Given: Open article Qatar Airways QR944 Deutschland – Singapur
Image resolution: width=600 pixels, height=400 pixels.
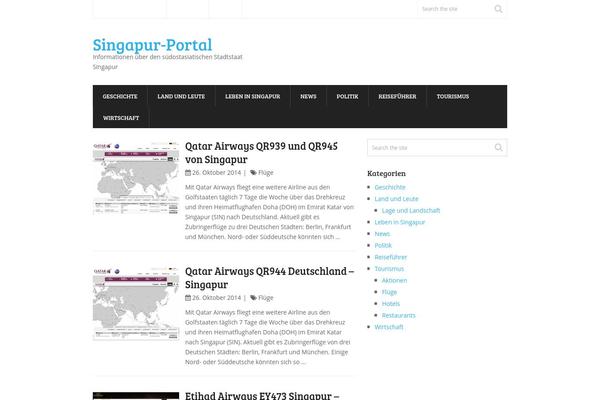Looking at the screenshot, I should (269, 278).
